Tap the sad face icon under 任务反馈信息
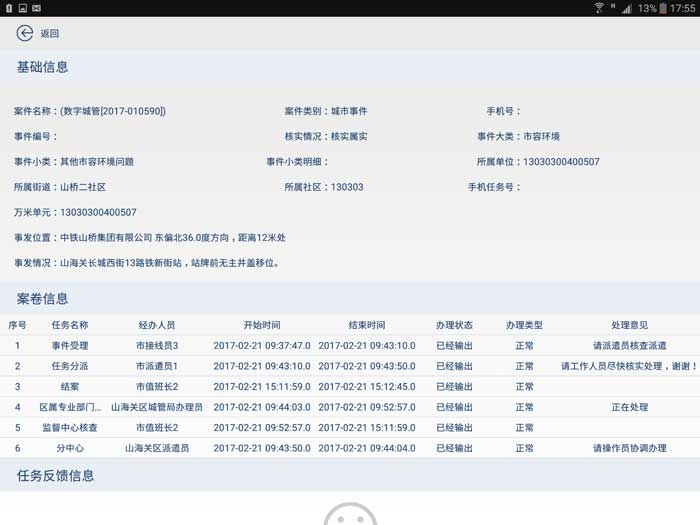This screenshot has width=700, height=525. (x=350, y=514)
